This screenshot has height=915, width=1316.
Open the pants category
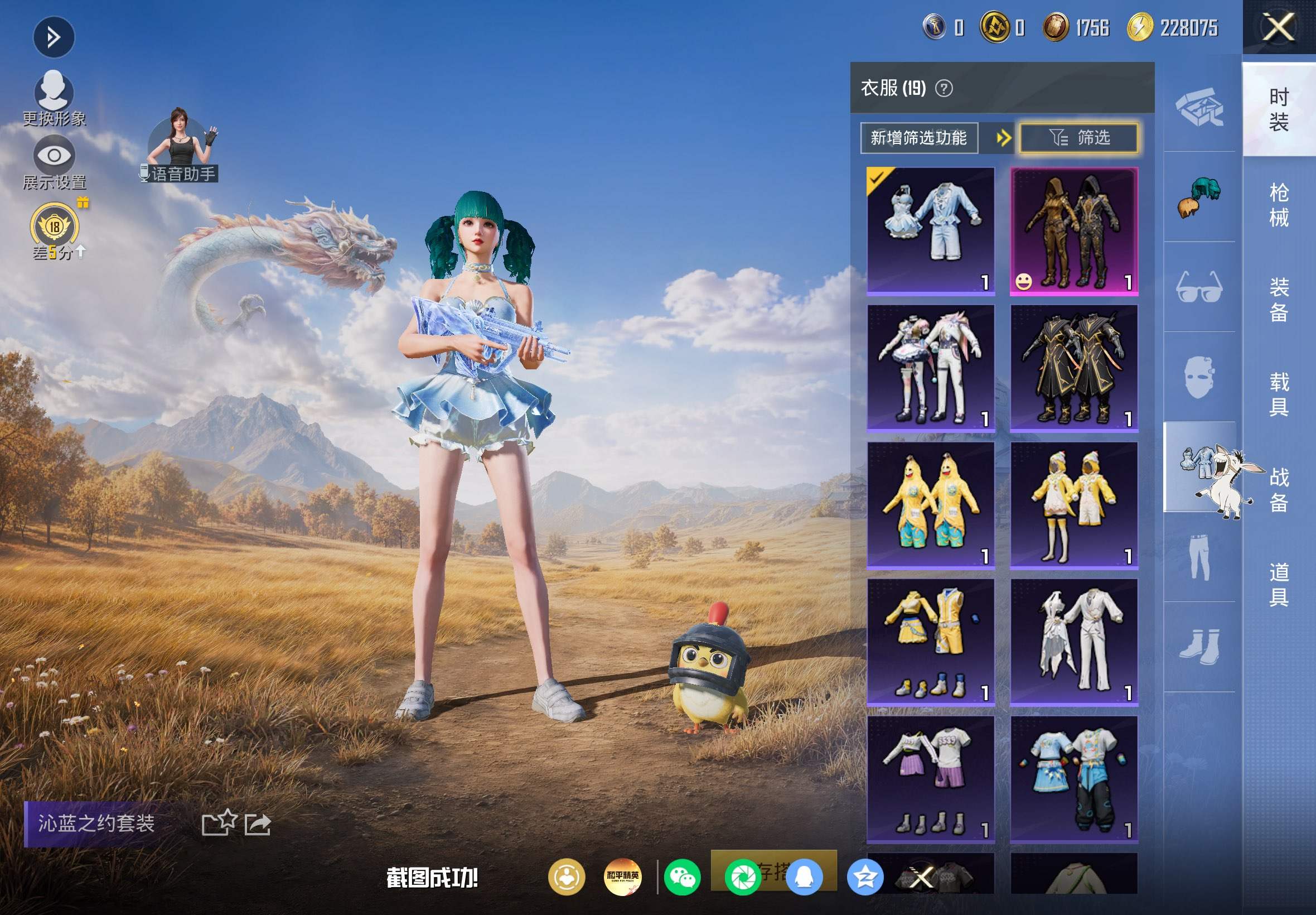1199,557
